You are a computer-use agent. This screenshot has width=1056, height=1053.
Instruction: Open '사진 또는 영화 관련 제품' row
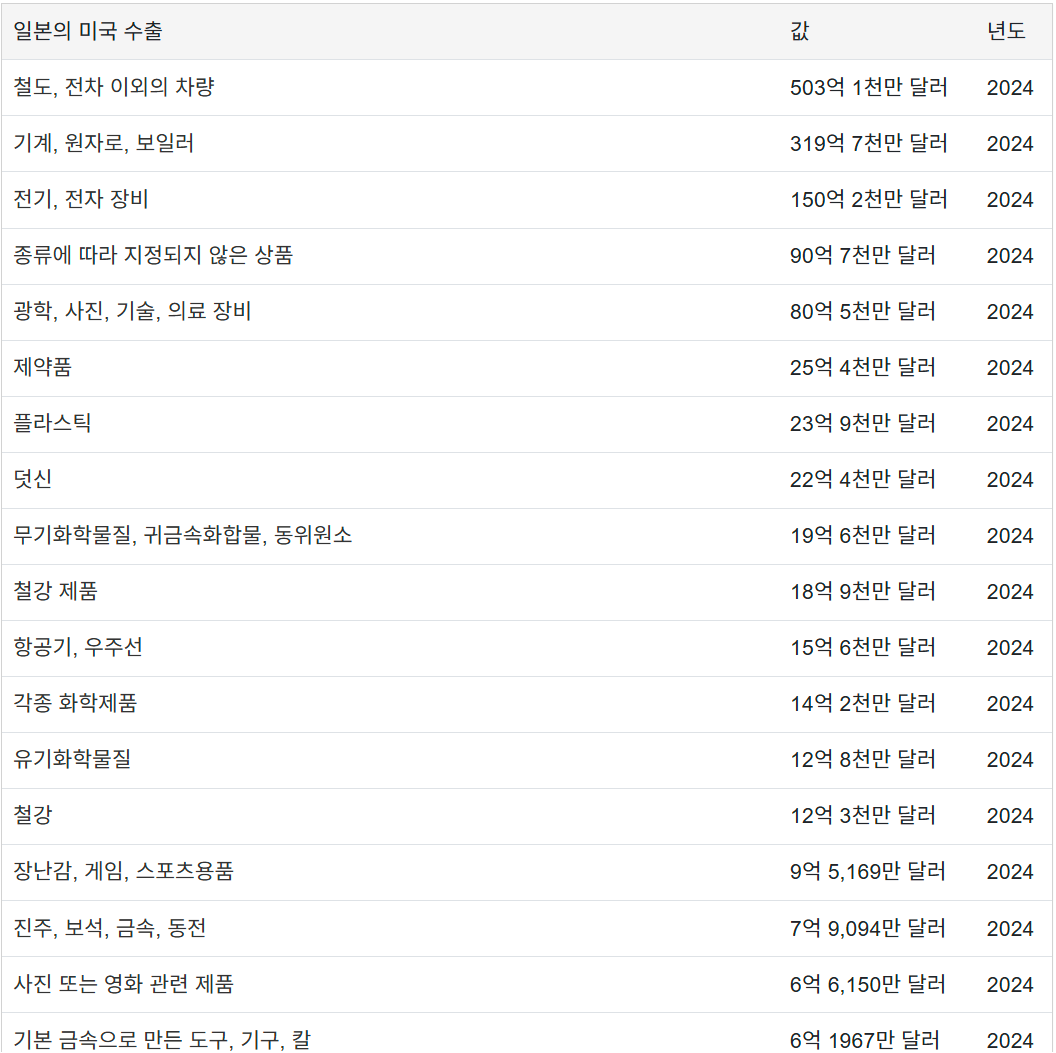pos(124,985)
